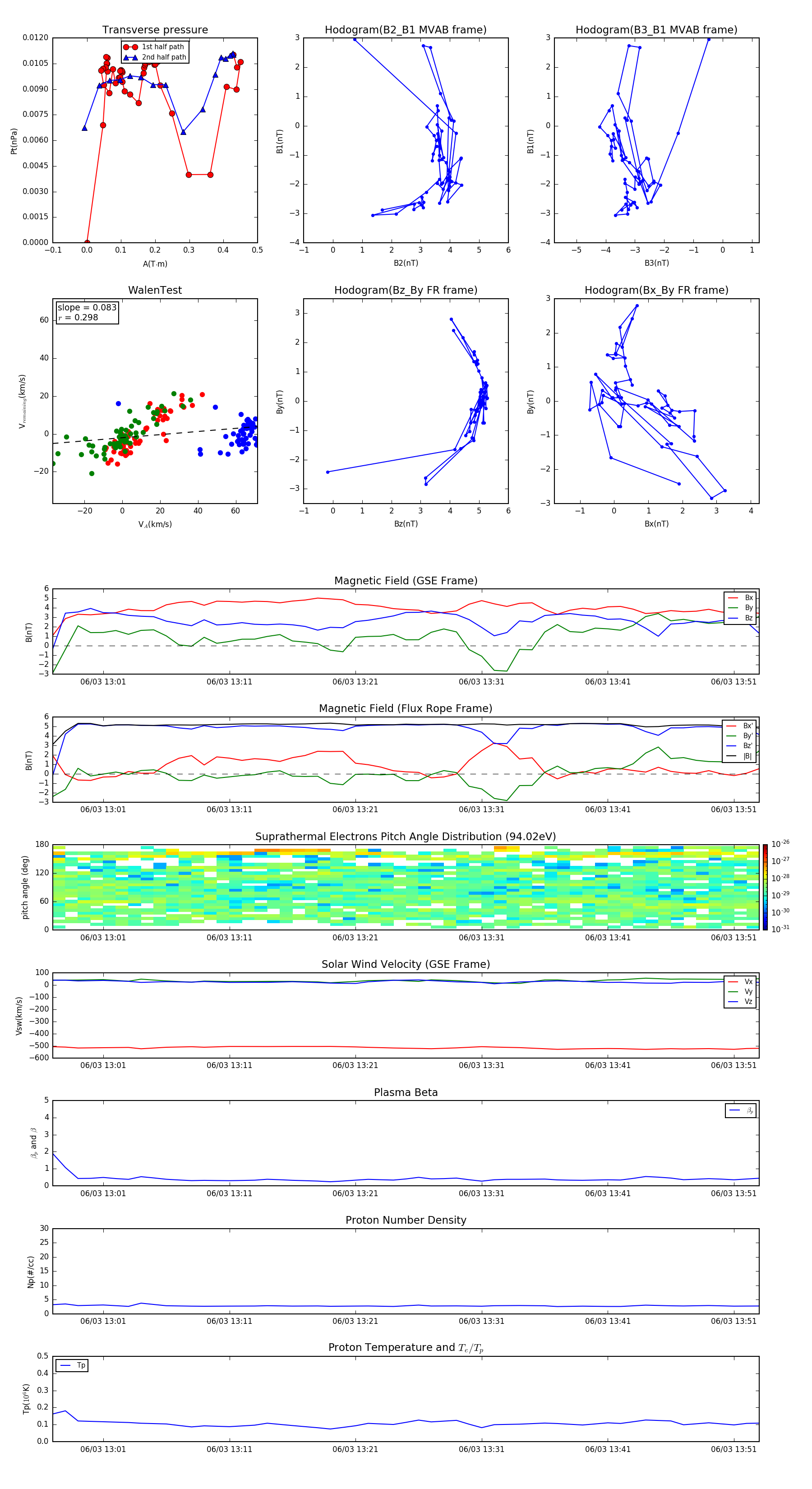Click the '10^-31' colorbar tick label

780,929
